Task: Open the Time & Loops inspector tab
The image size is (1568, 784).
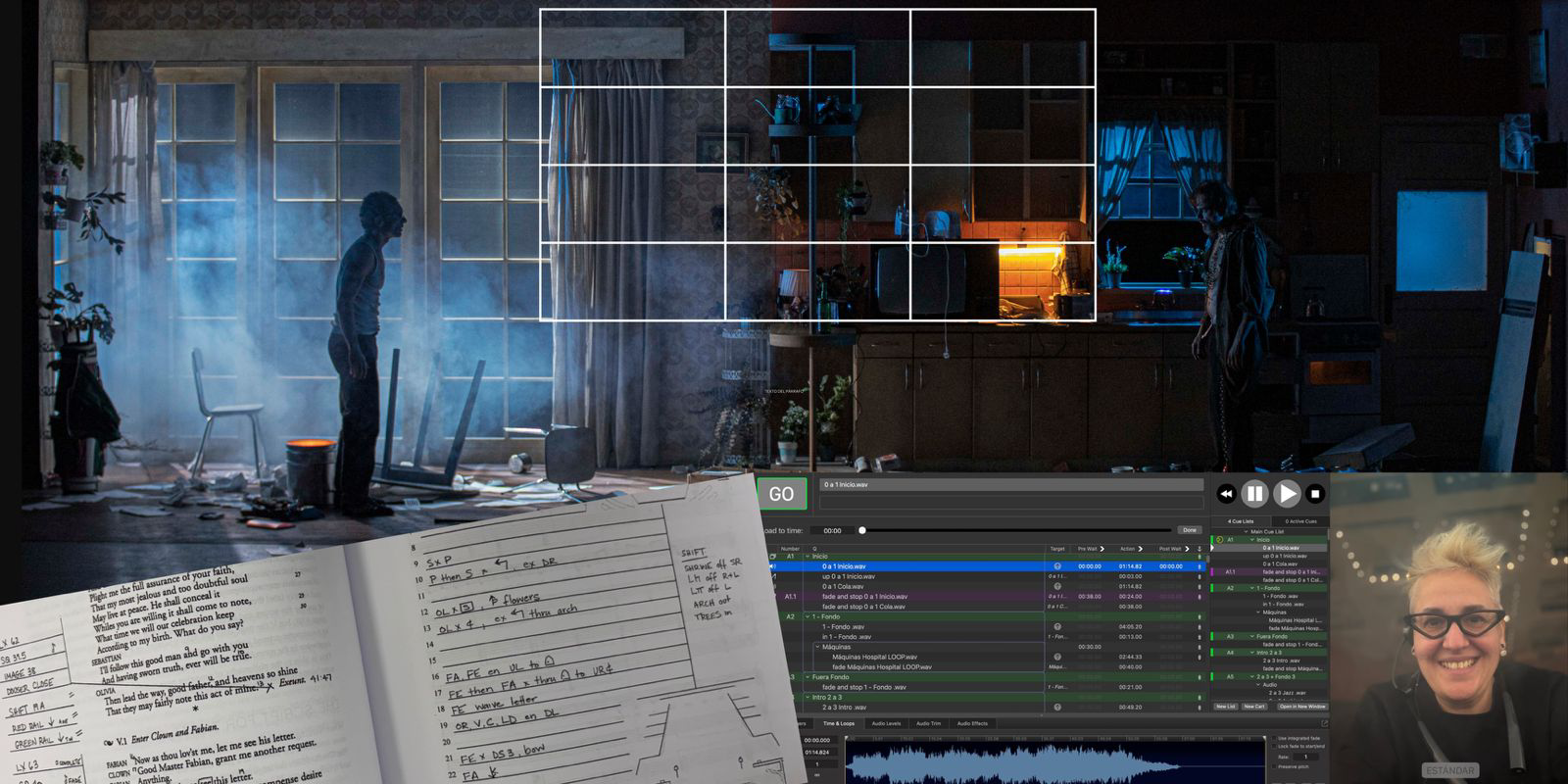Action: (838, 723)
